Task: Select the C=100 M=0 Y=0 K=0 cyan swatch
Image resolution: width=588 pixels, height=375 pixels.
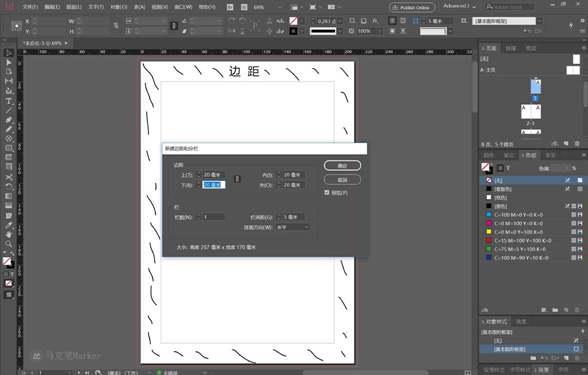Action: 532,215
